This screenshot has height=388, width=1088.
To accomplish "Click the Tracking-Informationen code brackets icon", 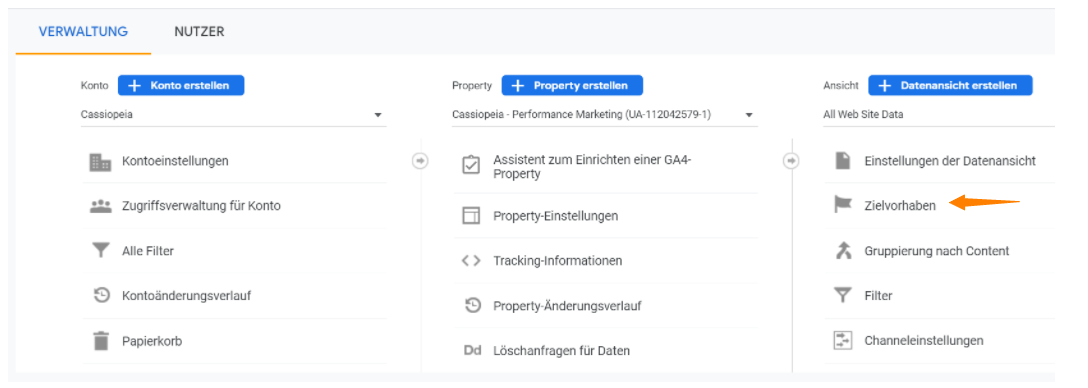I will [471, 261].
